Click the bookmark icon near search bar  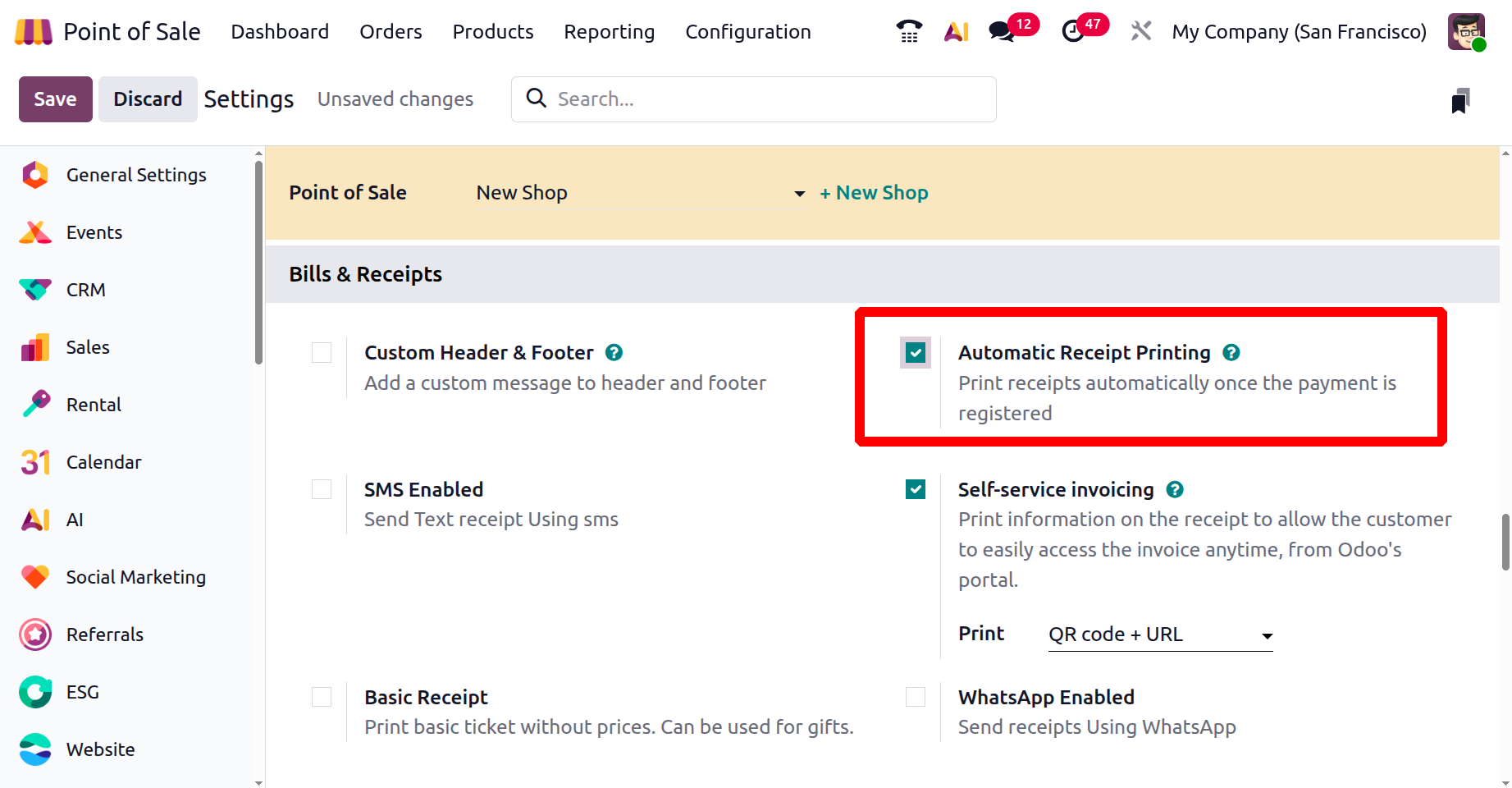pos(1459,101)
